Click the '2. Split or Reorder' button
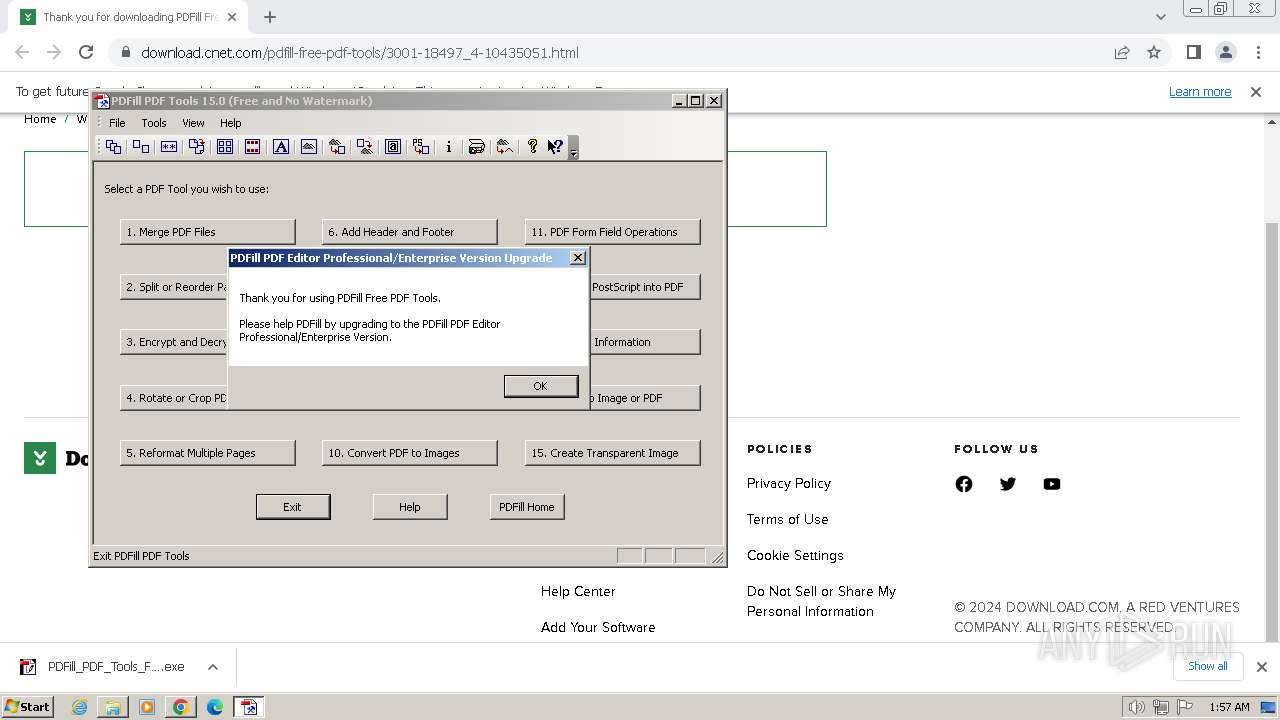Image resolution: width=1280 pixels, height=720 pixels. pyautogui.click(x=174, y=287)
